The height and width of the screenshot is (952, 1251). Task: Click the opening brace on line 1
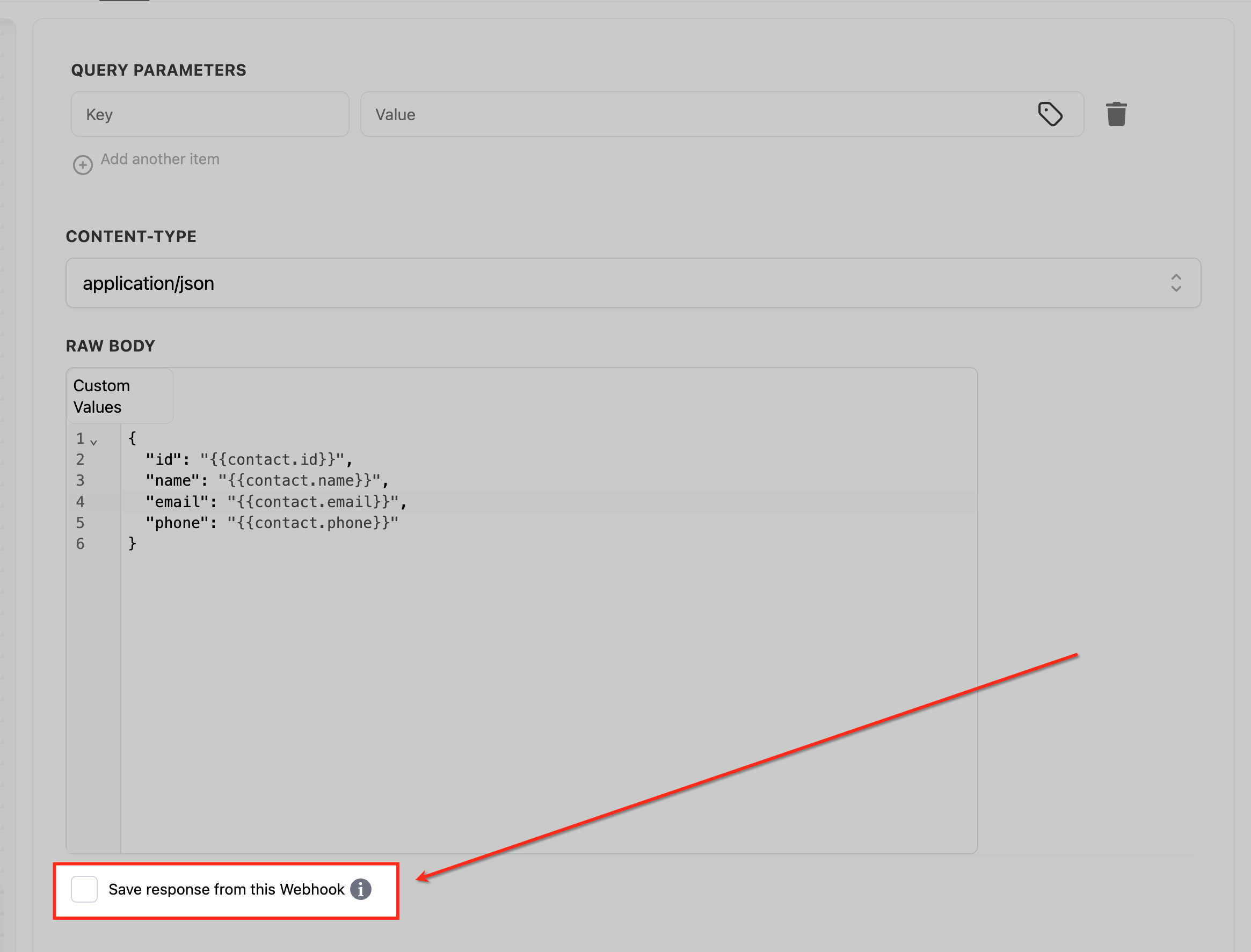point(132,438)
